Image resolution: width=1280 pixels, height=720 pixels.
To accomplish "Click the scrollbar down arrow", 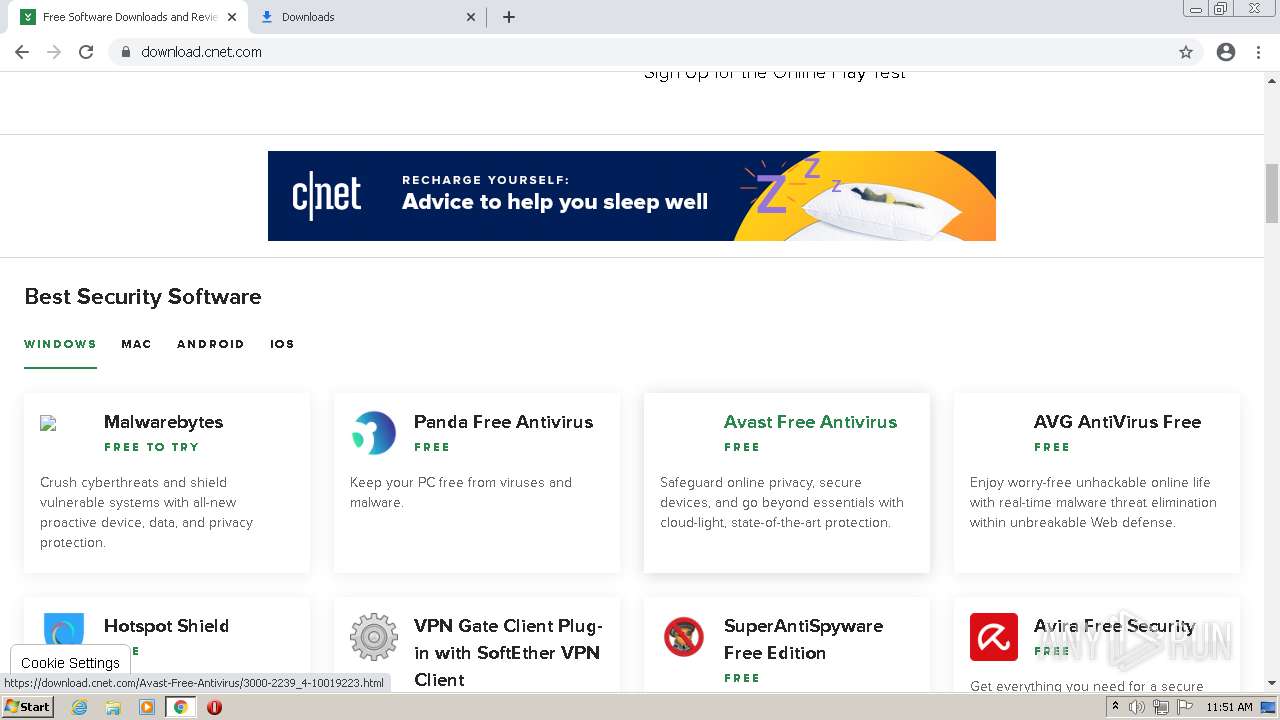I will [1272, 684].
